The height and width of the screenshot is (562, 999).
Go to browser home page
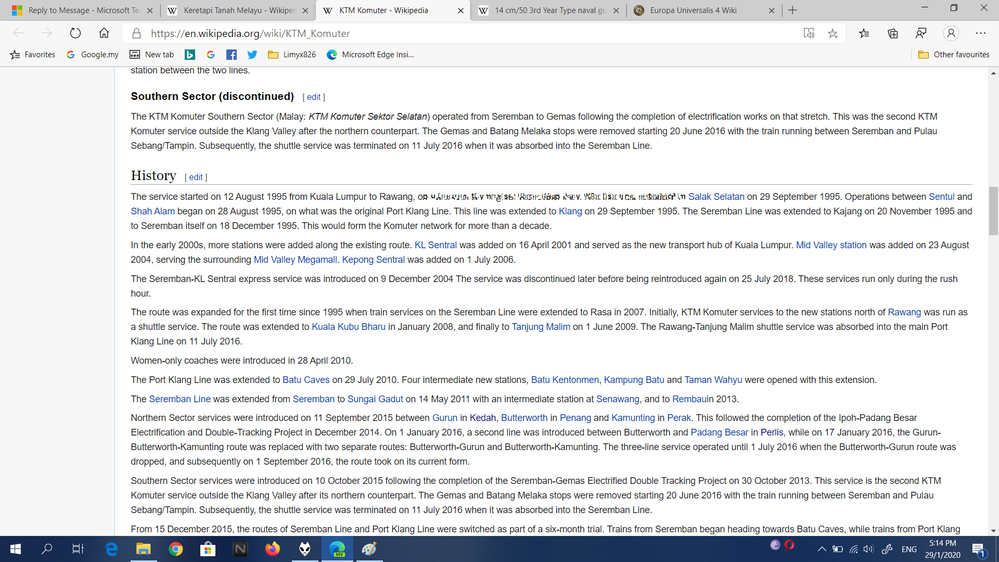click(104, 33)
